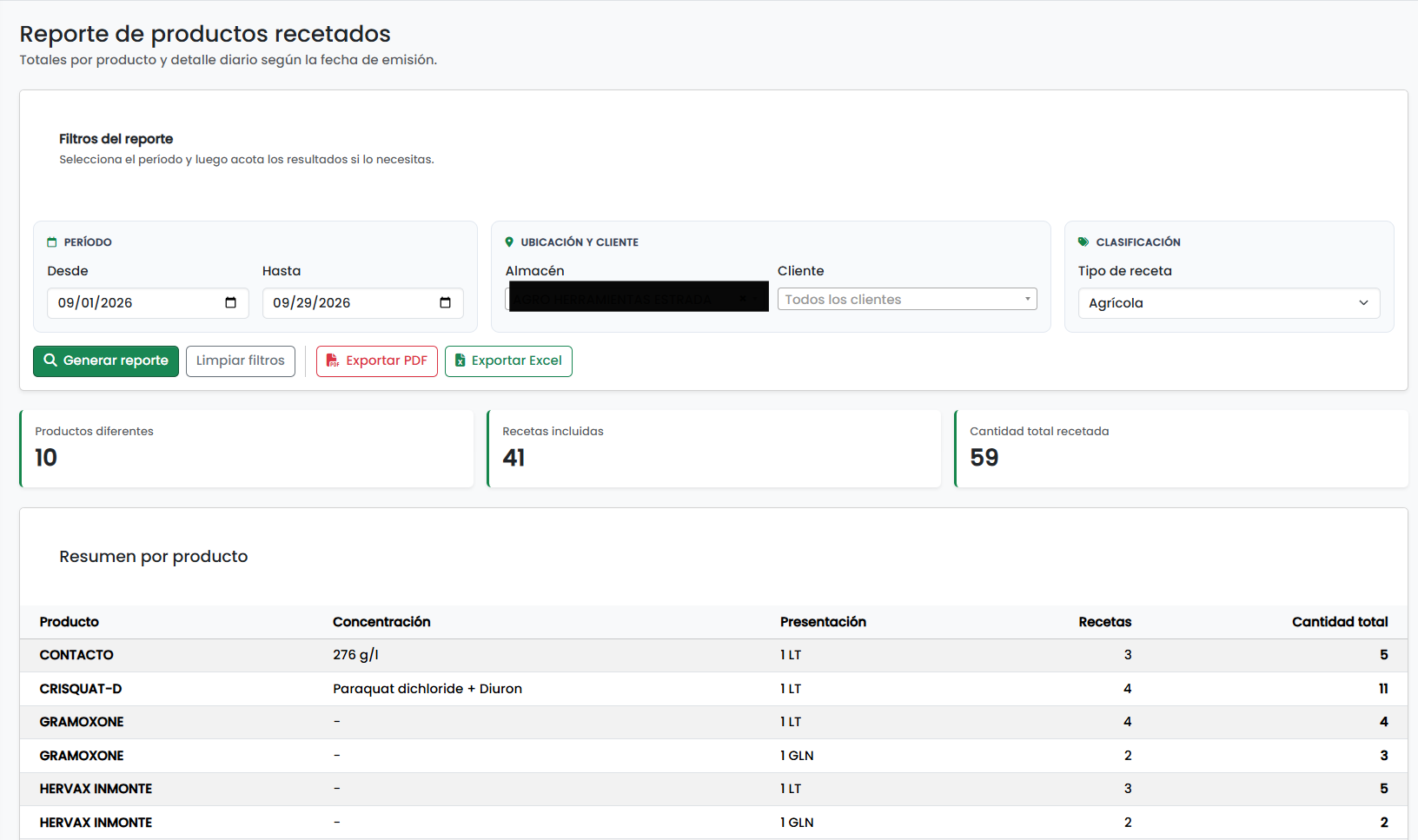Click the Exportar Excel button

tap(508, 361)
